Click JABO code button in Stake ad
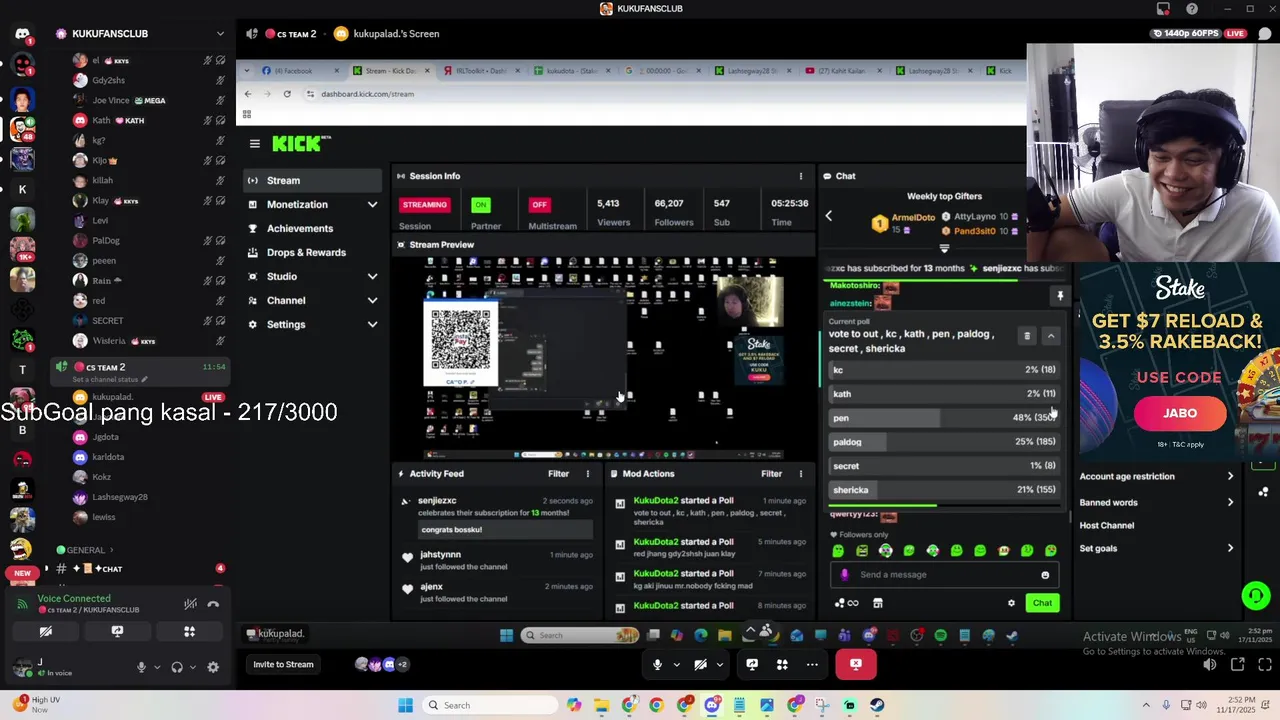Image resolution: width=1280 pixels, height=720 pixels. tap(1180, 413)
